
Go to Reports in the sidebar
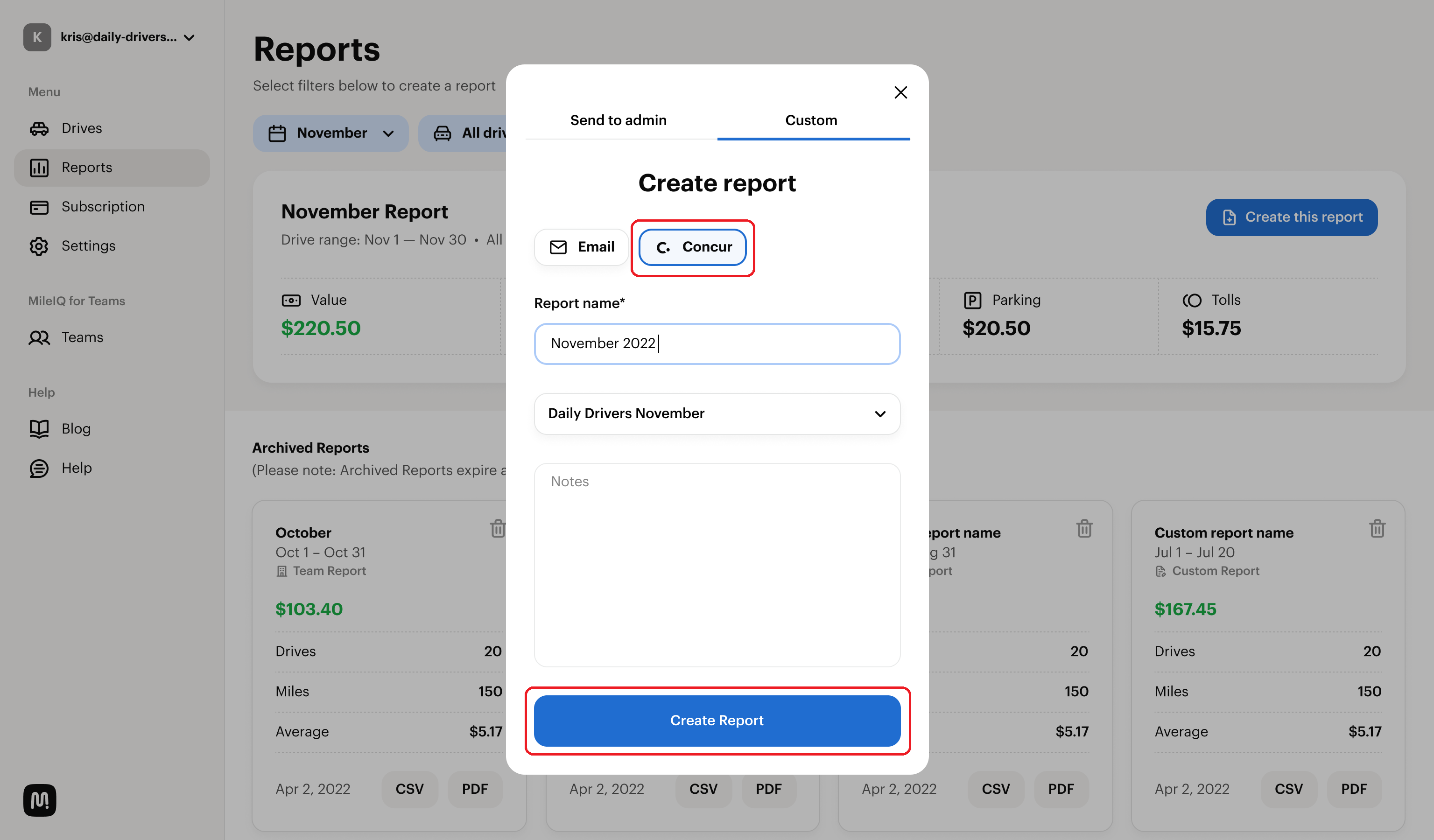point(112,168)
